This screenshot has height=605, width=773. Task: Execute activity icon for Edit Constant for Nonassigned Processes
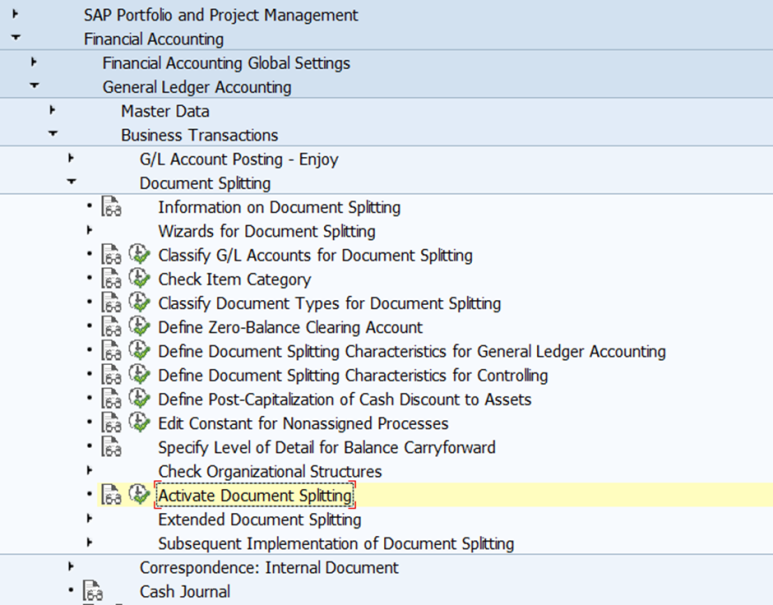pyautogui.click(x=140, y=423)
